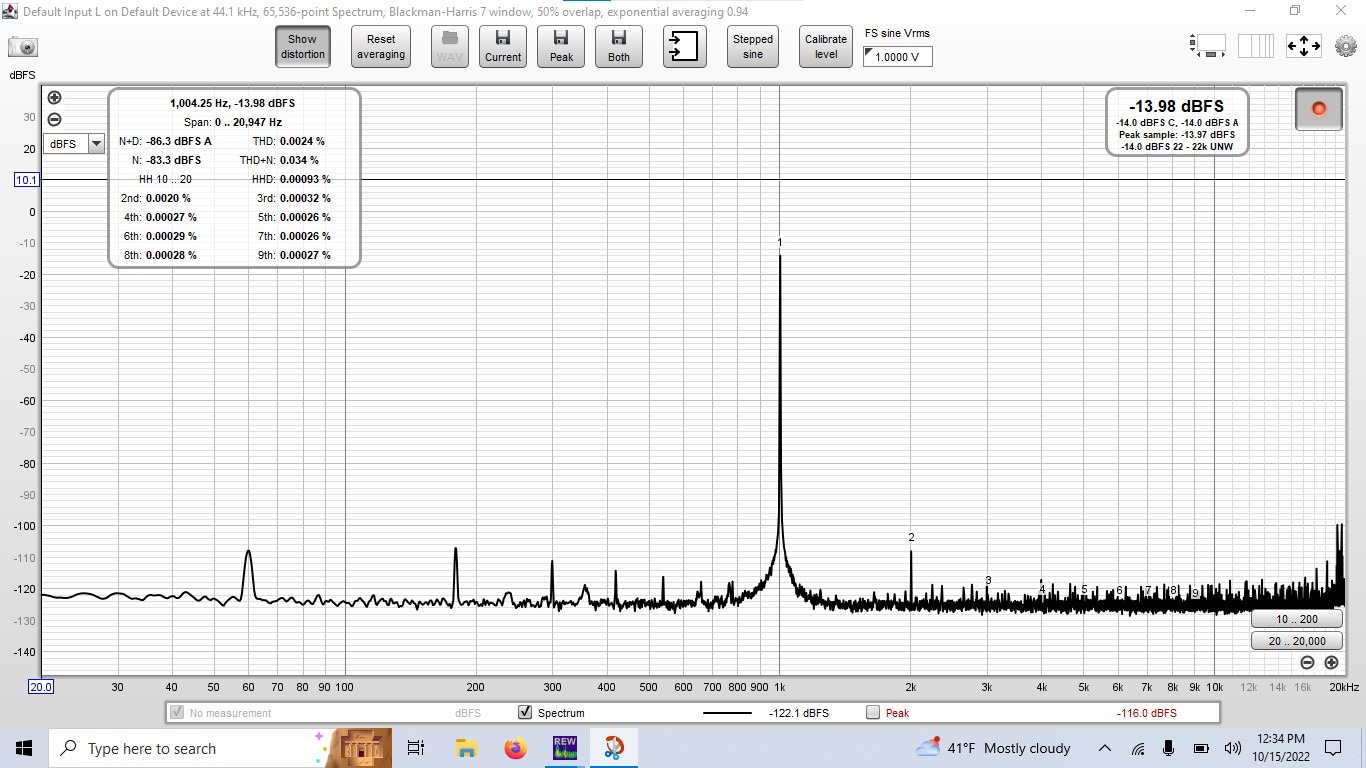Click the -116.0 dBFS Peak legend value
Image resolution: width=1366 pixels, height=768 pixels.
(x=1146, y=713)
